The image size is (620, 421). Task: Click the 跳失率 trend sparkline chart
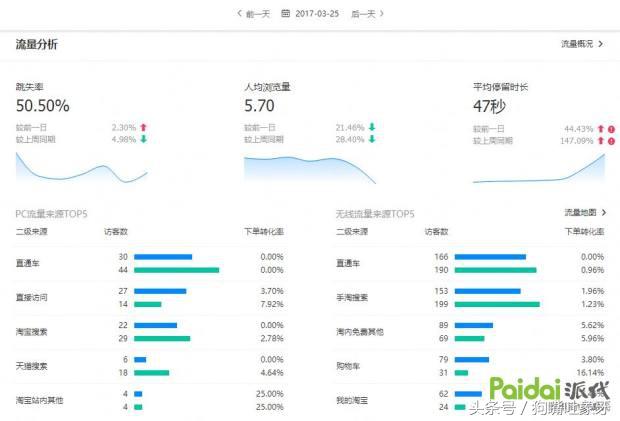click(x=81, y=168)
